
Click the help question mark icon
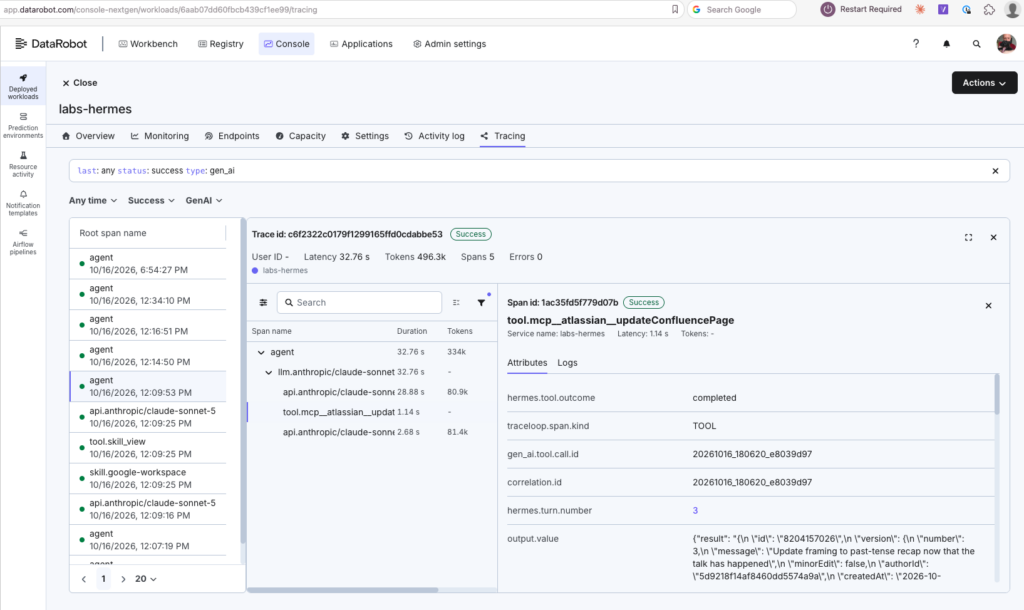[x=916, y=44]
